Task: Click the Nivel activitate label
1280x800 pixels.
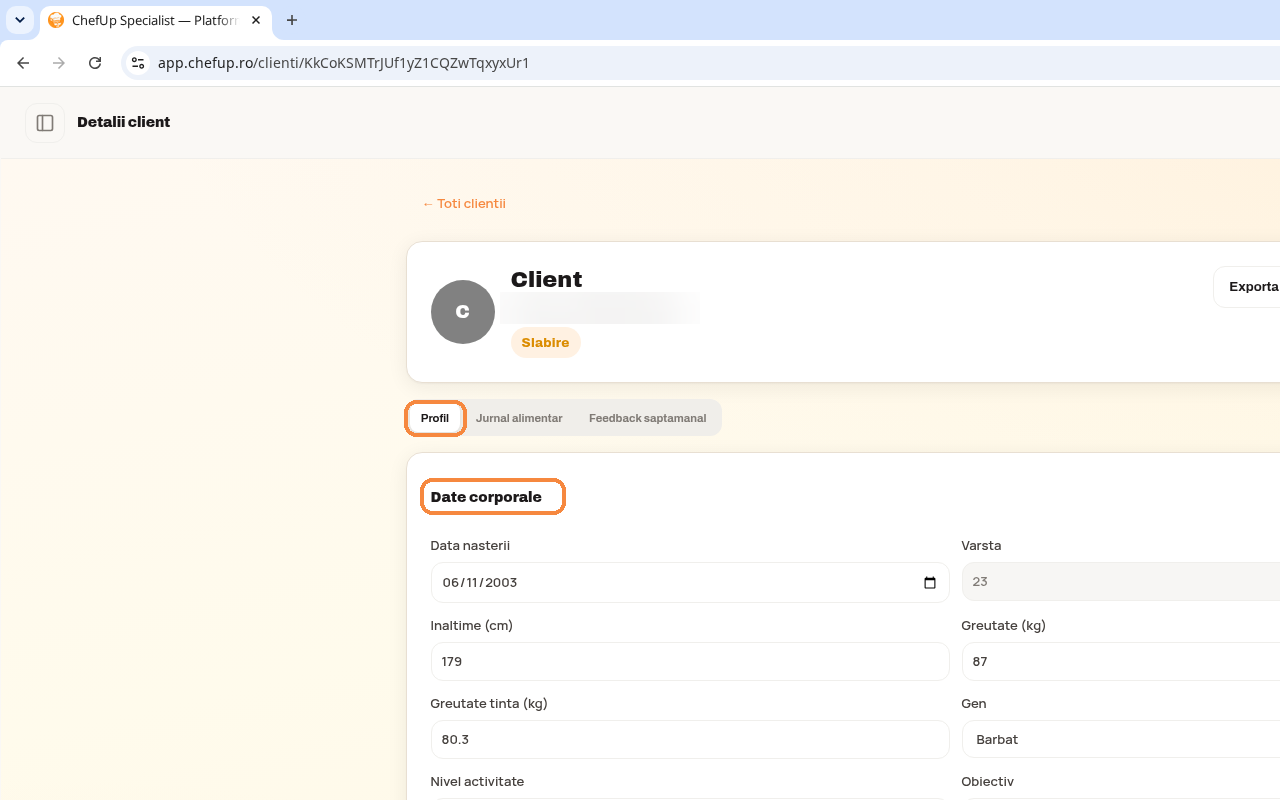Action: tap(477, 781)
